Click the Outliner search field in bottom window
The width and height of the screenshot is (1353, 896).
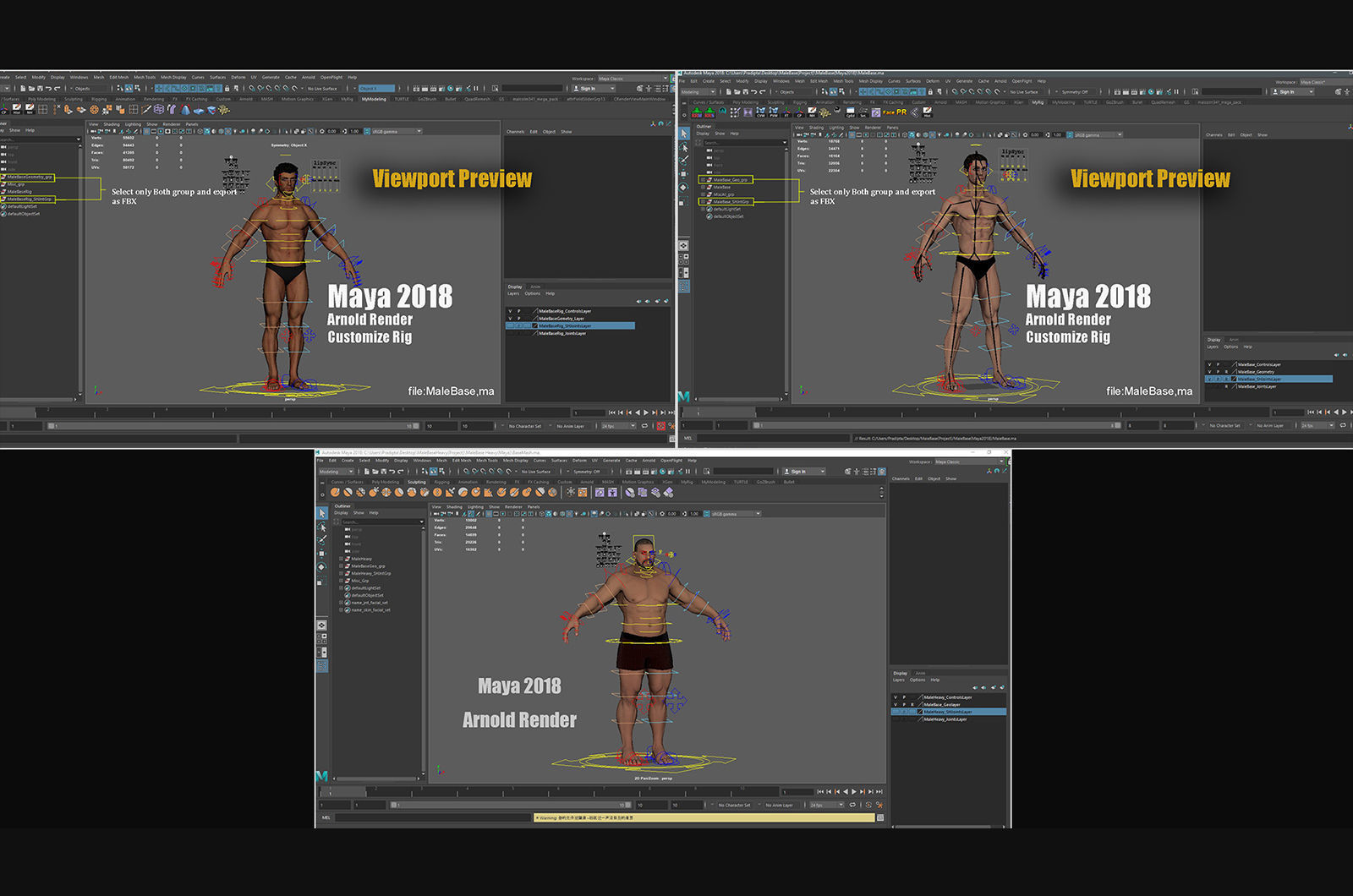pyautogui.click(x=381, y=522)
